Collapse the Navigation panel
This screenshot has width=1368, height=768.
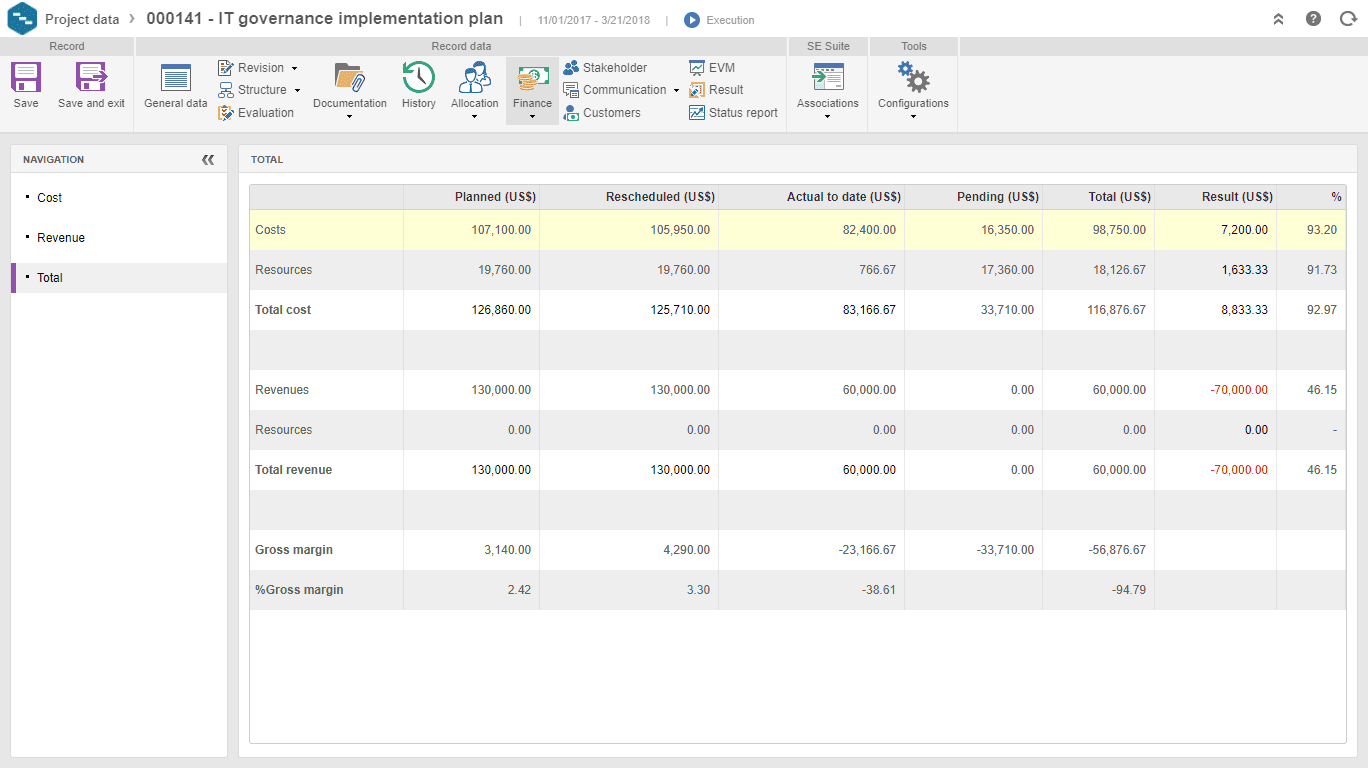tap(208, 160)
